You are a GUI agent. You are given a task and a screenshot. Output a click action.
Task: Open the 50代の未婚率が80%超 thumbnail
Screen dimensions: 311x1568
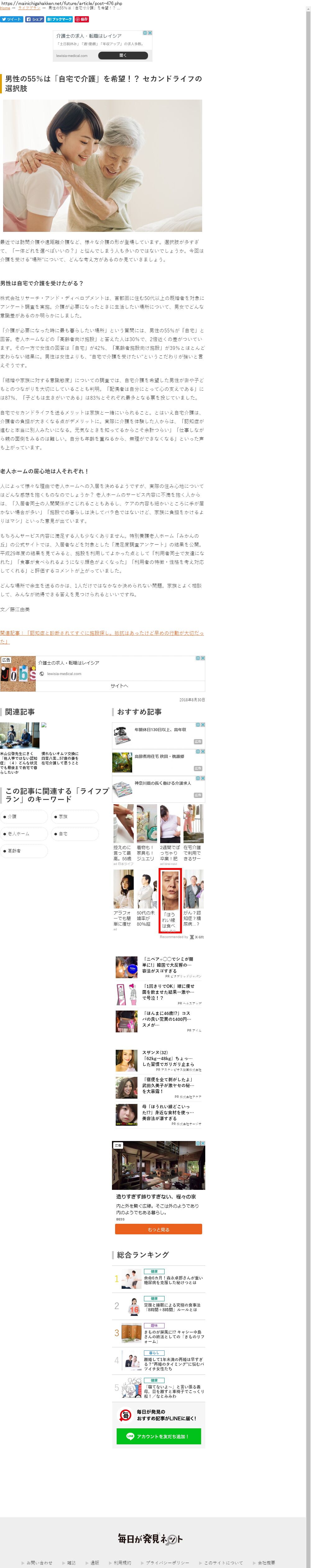pyautogui.click(x=147, y=889)
